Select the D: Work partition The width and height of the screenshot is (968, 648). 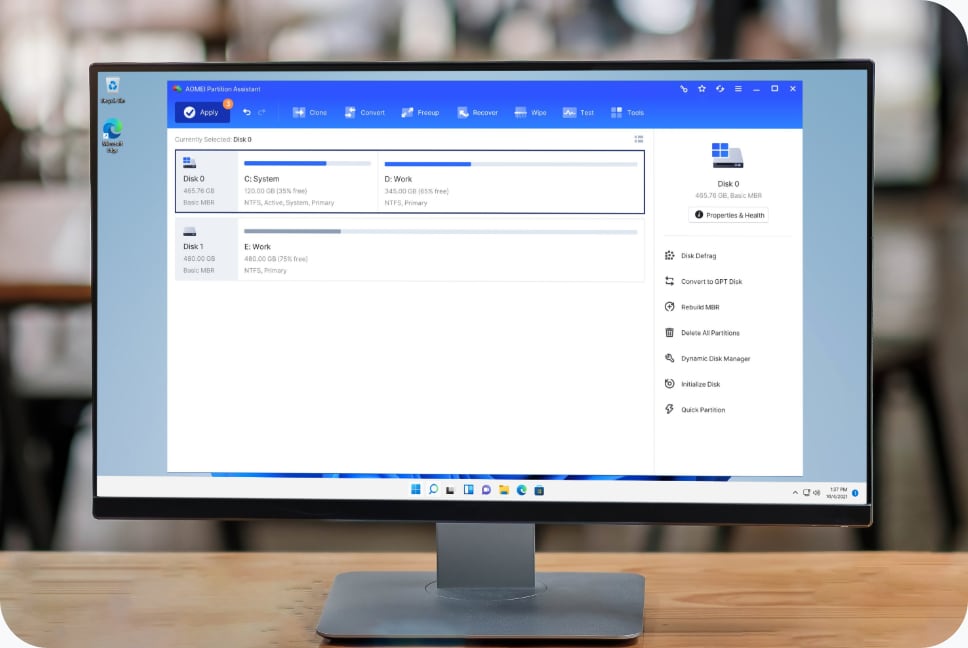click(x=511, y=182)
